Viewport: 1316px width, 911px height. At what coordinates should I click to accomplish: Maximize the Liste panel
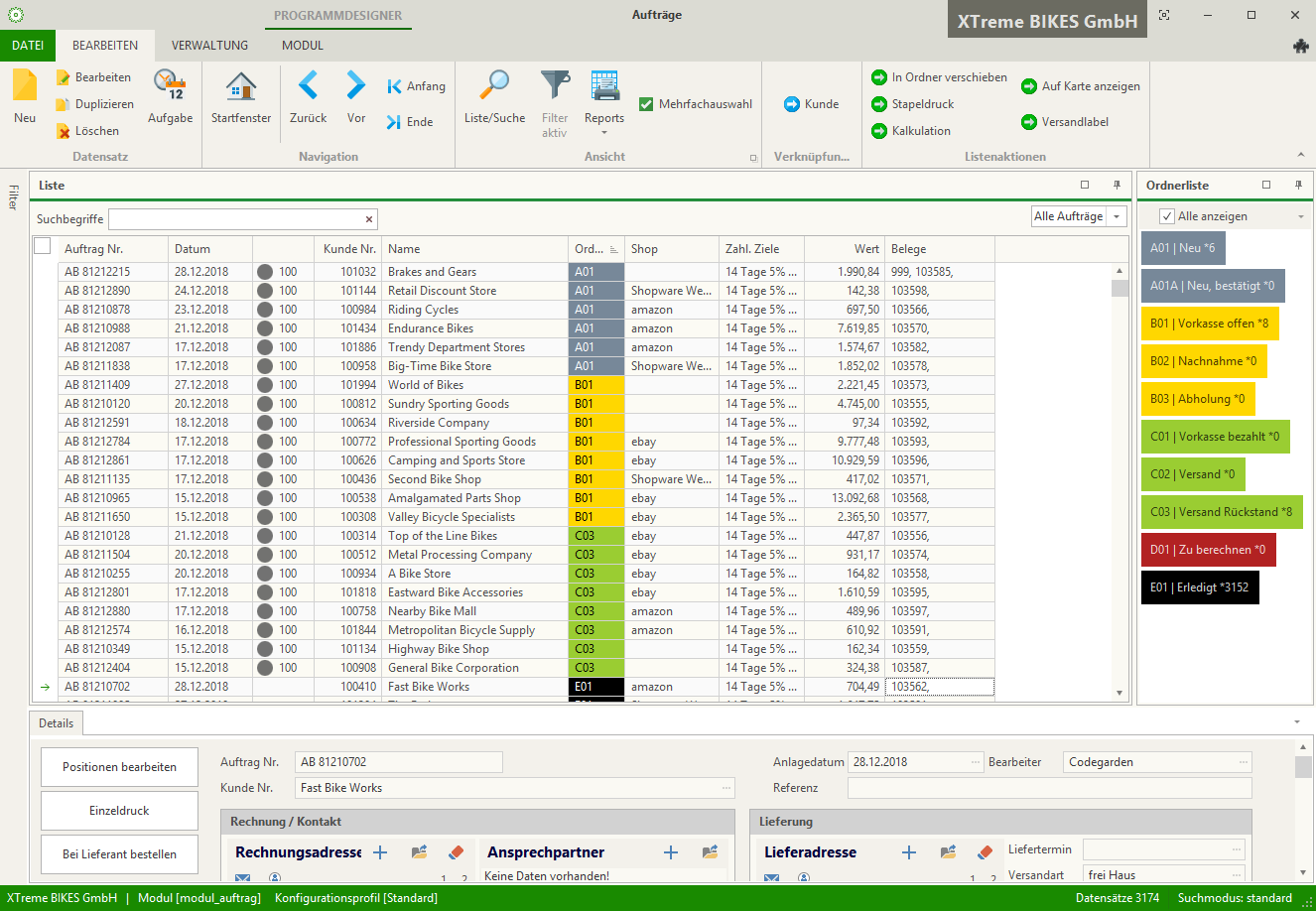(1085, 186)
